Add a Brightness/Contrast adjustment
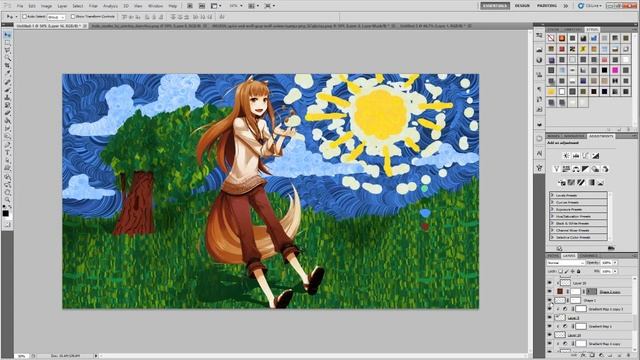640x360 pixels. [566, 156]
